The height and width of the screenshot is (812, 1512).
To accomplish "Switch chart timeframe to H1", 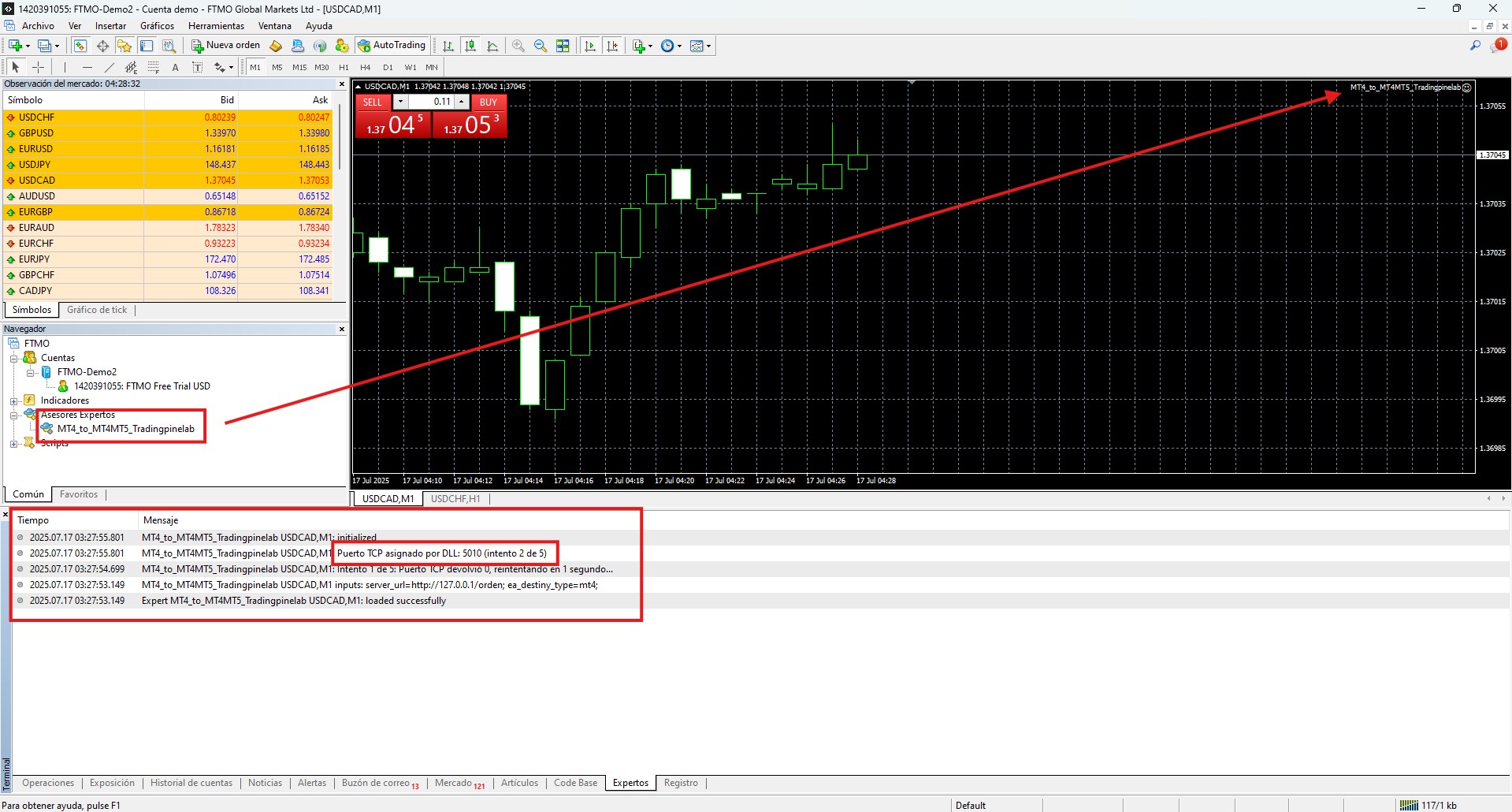I will point(343,67).
